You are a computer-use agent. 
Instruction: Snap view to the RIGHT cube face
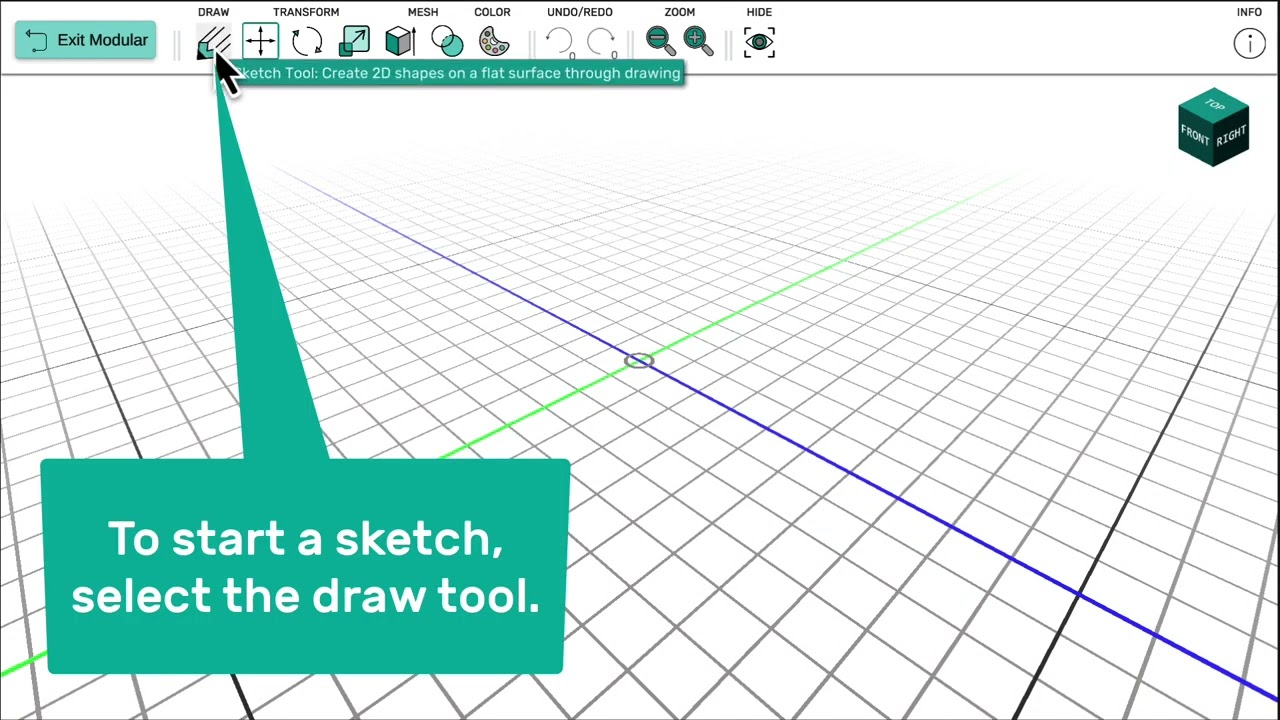pos(1232,137)
